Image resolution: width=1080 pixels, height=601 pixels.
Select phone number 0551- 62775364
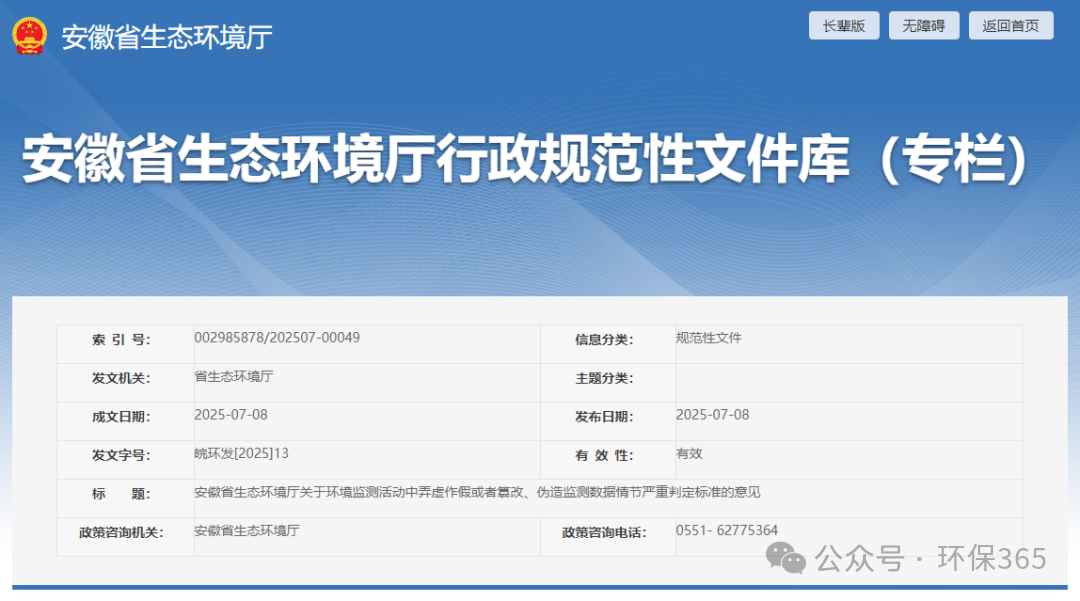[x=727, y=530]
